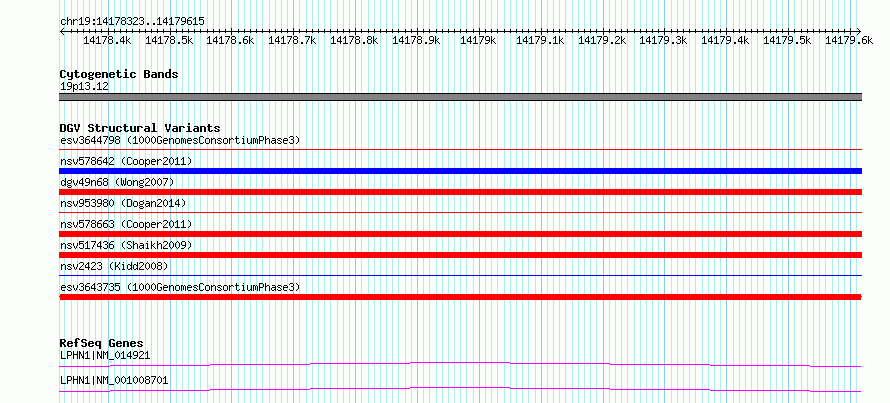Click the 14178.6k ruler tick label
The width and height of the screenshot is (890, 403).
click(x=230, y=40)
